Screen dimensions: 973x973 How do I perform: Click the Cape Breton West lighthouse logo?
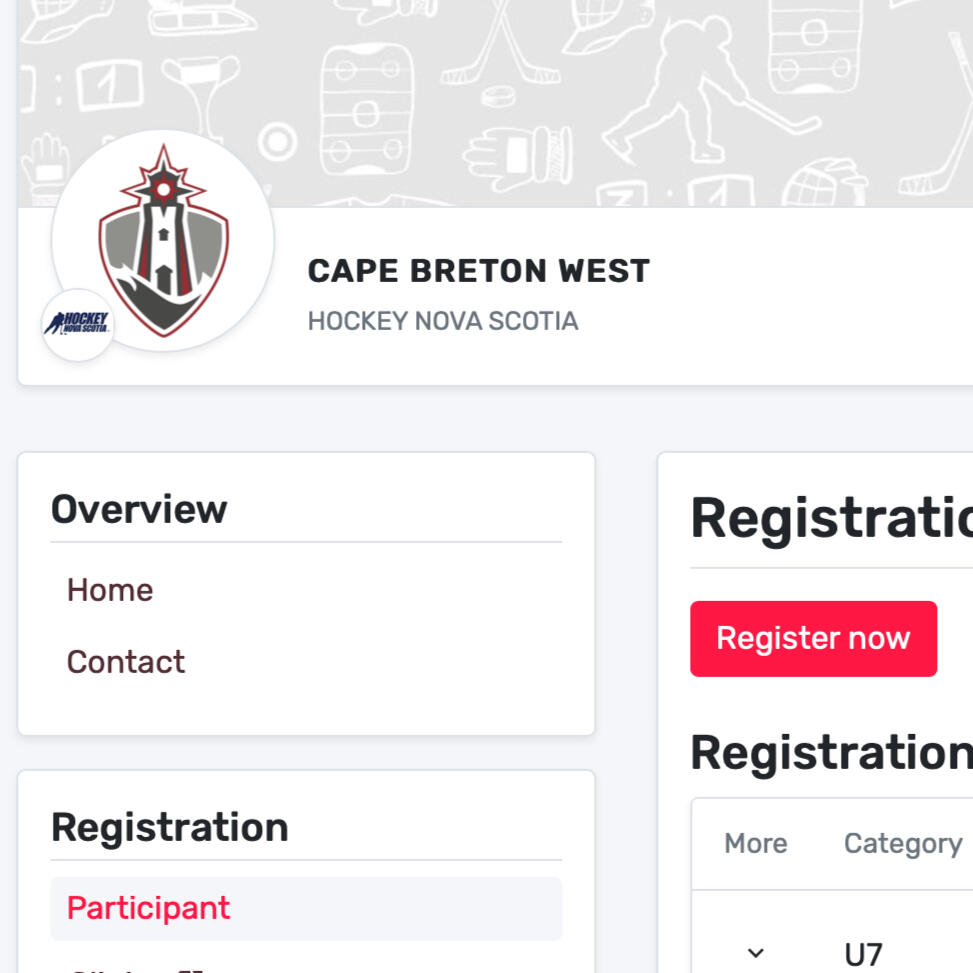point(163,241)
